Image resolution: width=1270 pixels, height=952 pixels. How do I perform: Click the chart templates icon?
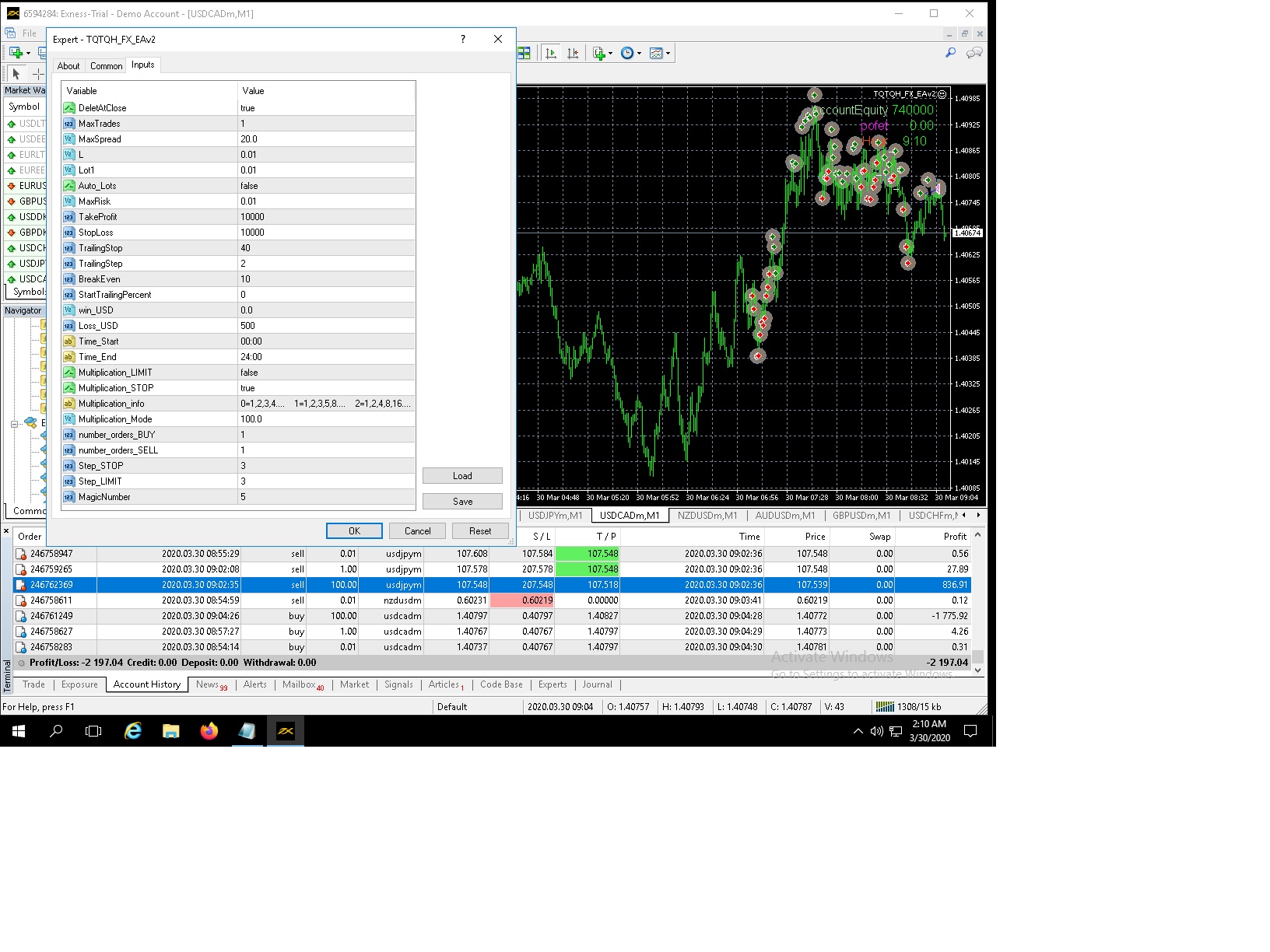656,54
